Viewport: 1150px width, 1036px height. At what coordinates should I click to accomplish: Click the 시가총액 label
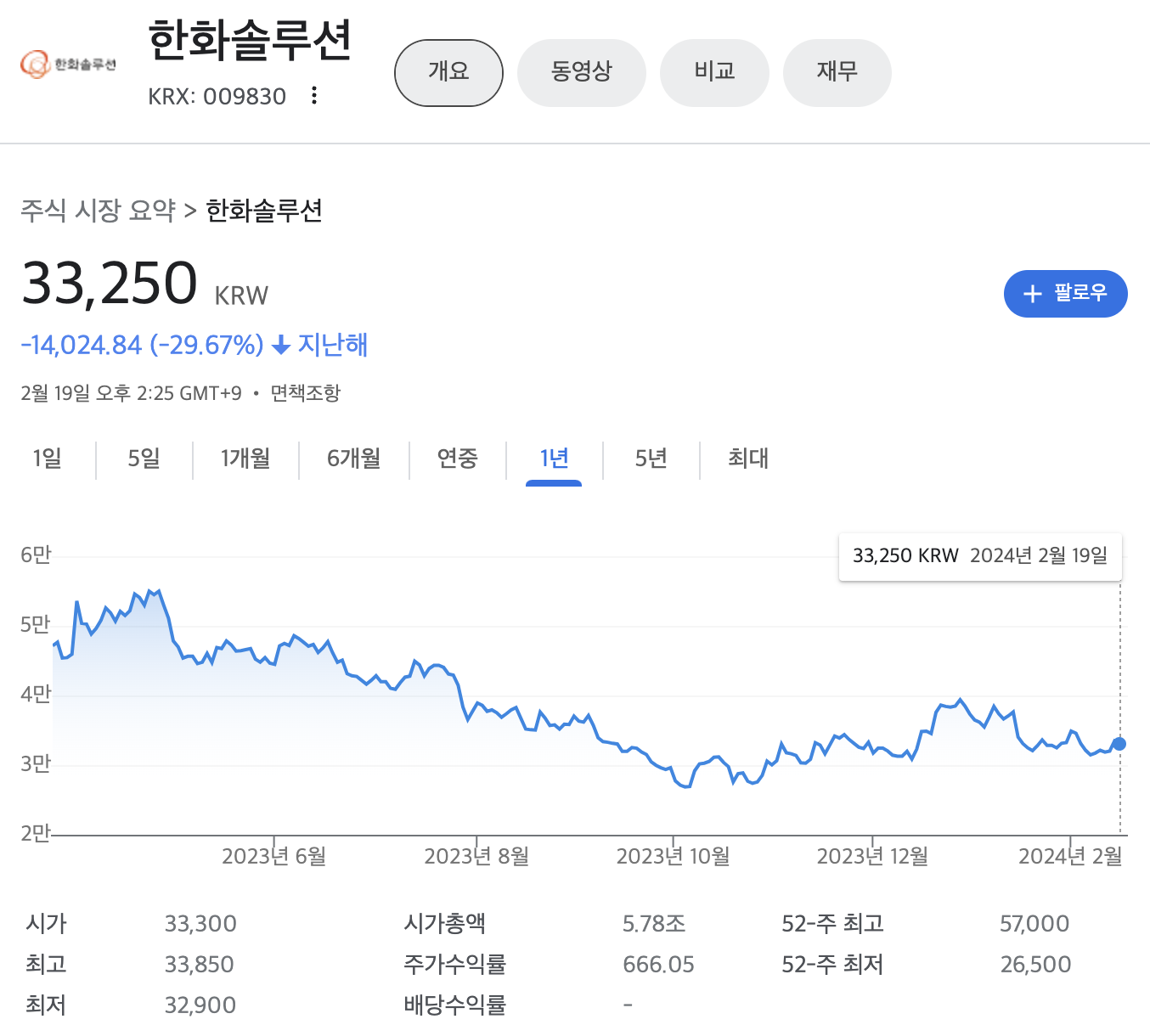pyautogui.click(x=445, y=924)
